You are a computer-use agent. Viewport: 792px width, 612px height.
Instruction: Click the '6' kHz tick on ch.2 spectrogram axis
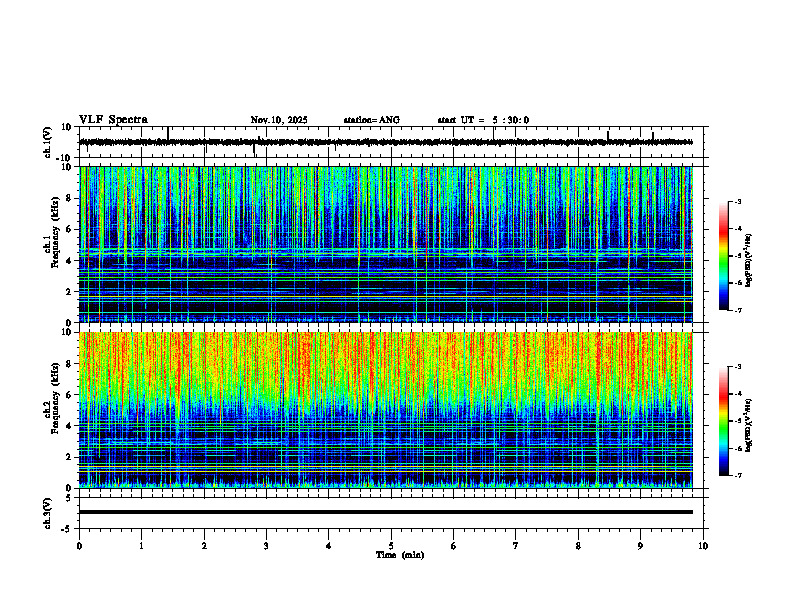click(x=70, y=395)
